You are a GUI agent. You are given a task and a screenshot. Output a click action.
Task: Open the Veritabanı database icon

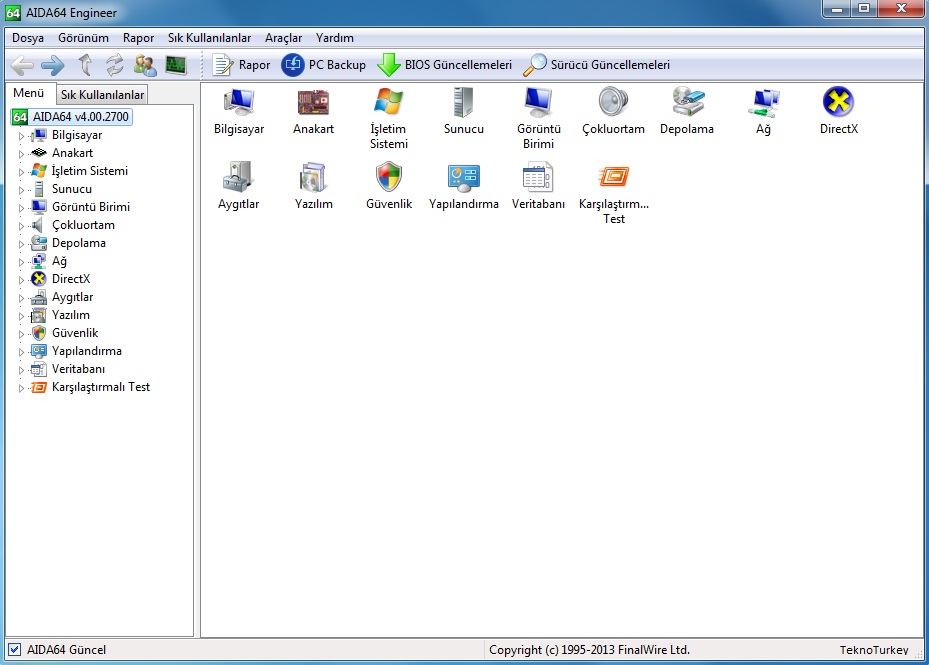pos(538,178)
